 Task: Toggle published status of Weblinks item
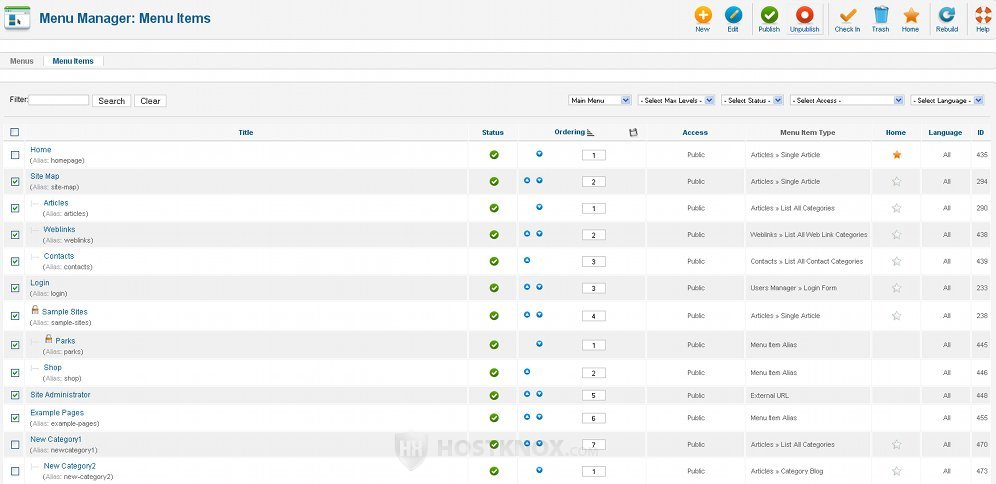click(x=494, y=235)
